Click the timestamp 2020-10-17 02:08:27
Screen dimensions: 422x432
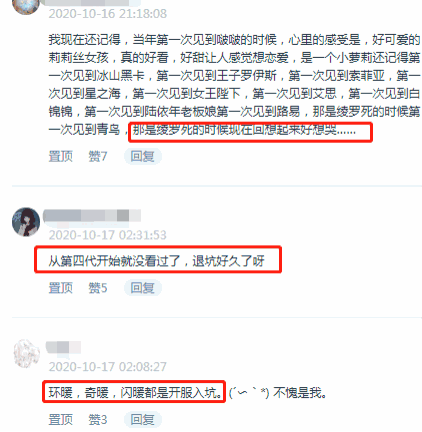(x=107, y=367)
